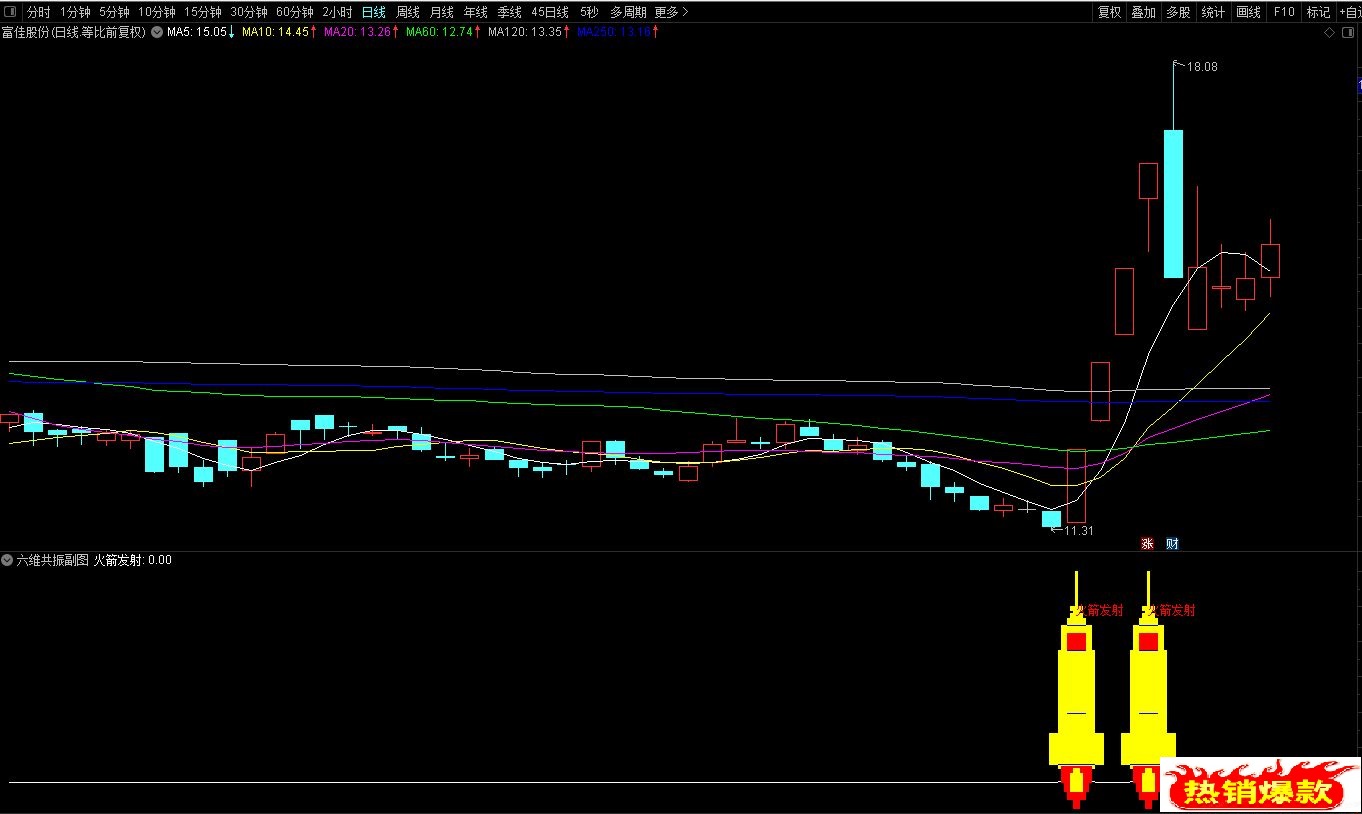Select the 5秒 period tab

(x=589, y=12)
